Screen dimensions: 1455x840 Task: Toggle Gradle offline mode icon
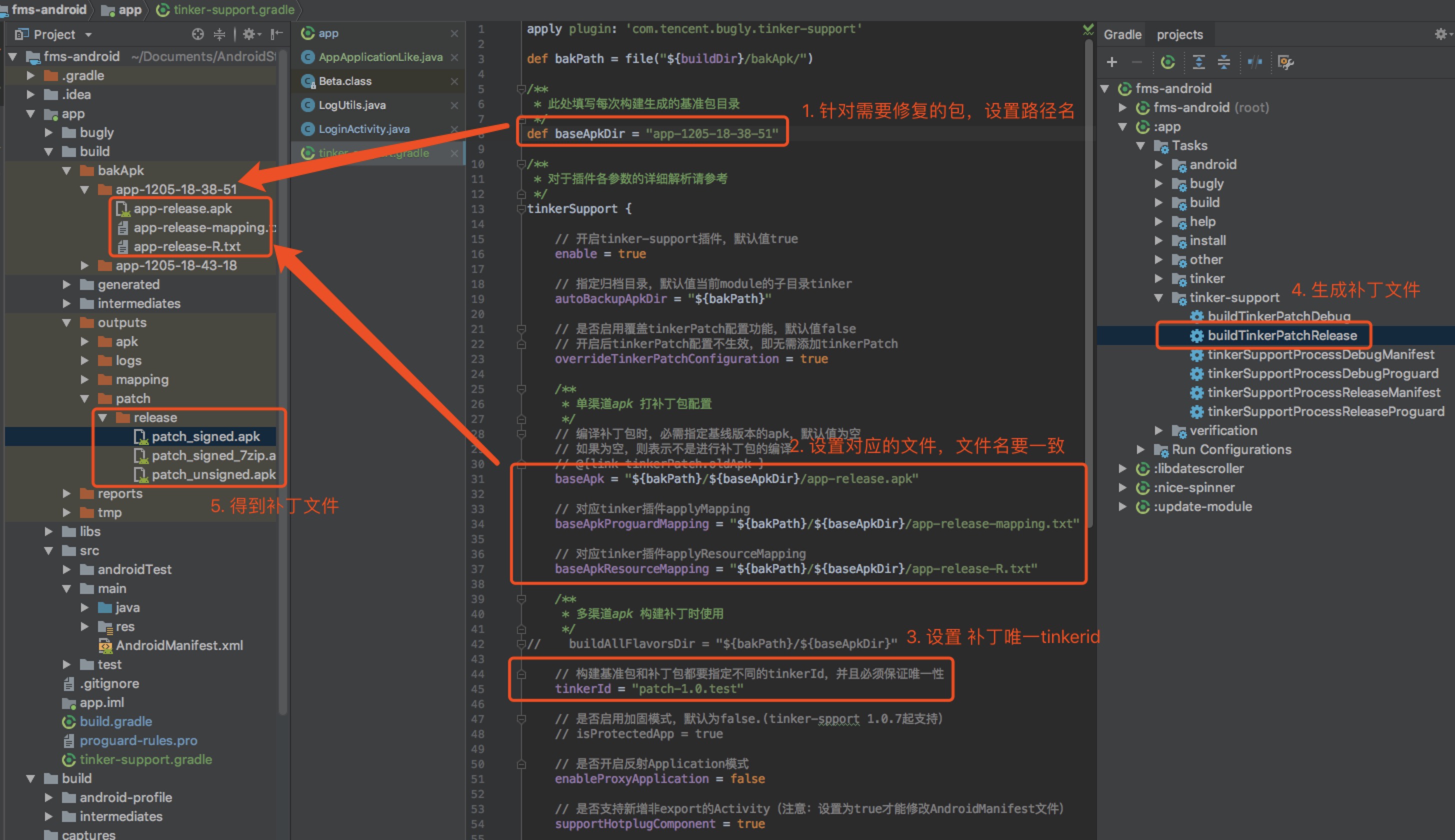tap(1255, 61)
